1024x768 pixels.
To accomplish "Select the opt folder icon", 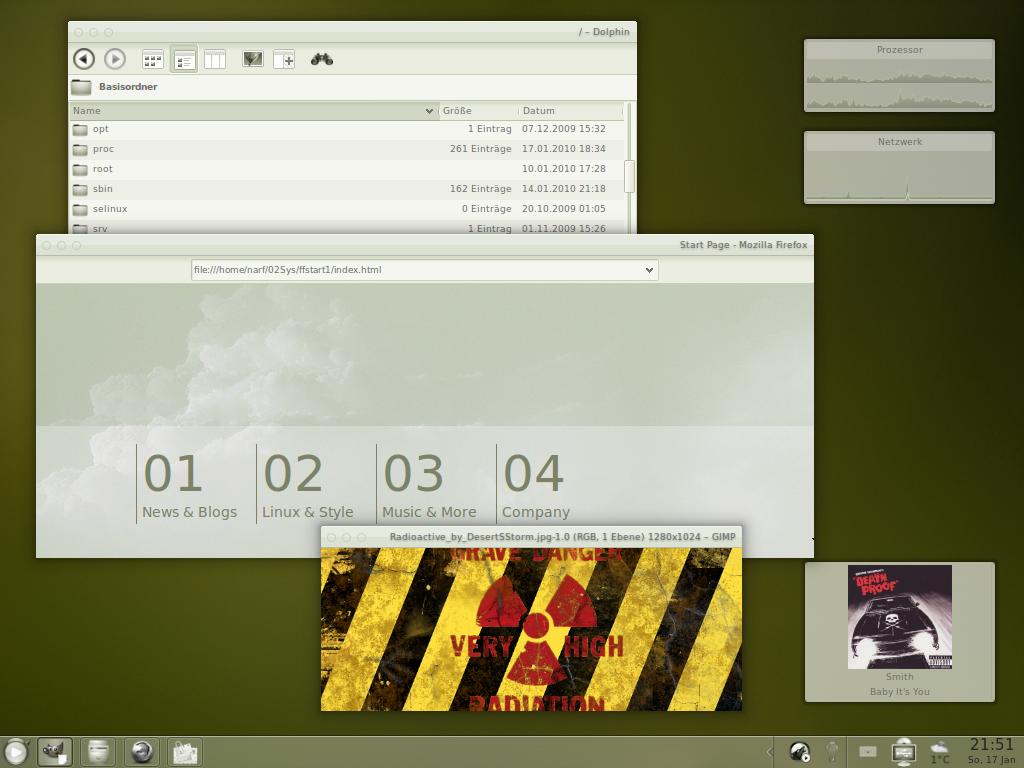I will (80, 129).
